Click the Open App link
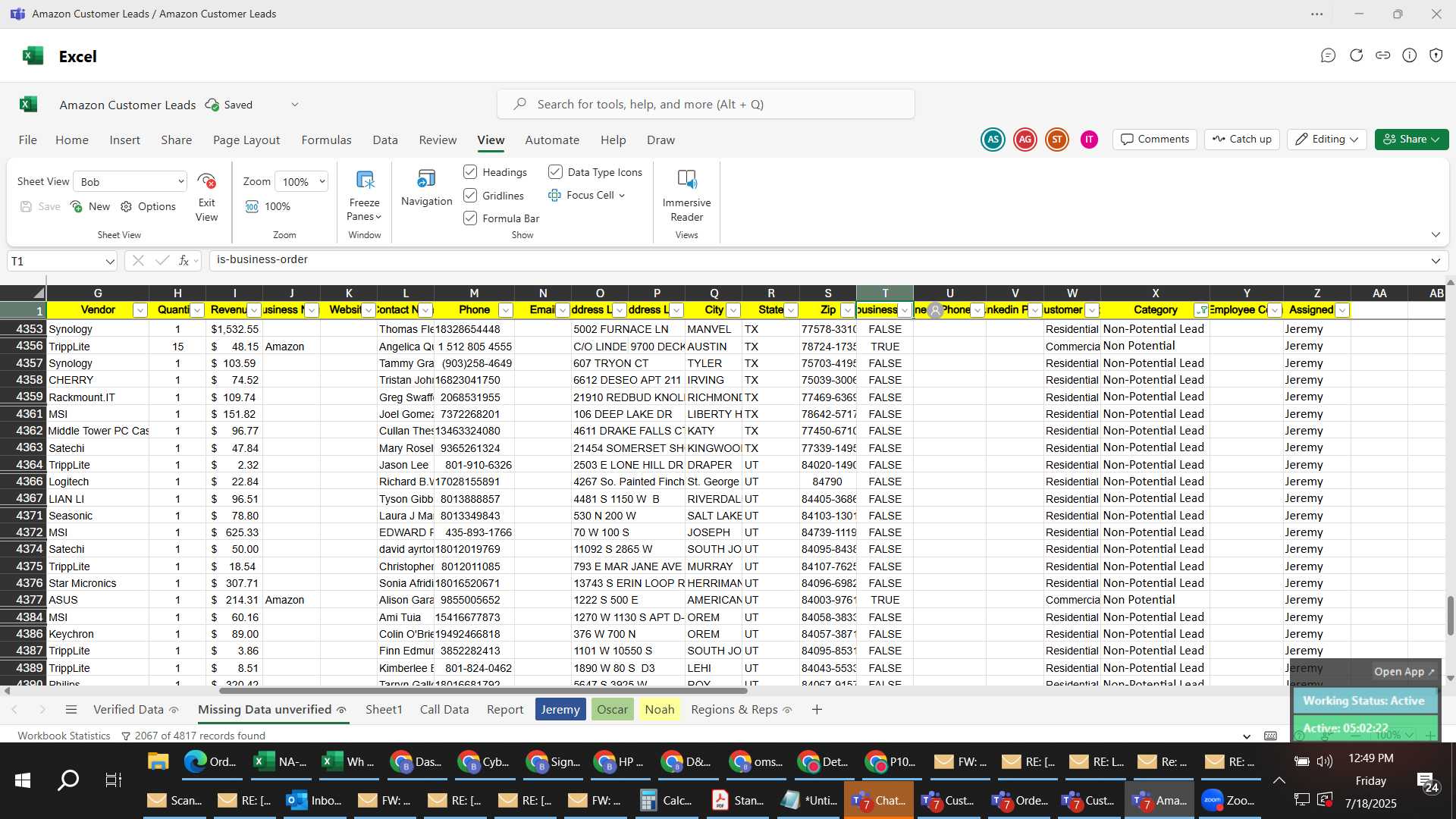This screenshot has width=1456, height=819. [x=1404, y=672]
